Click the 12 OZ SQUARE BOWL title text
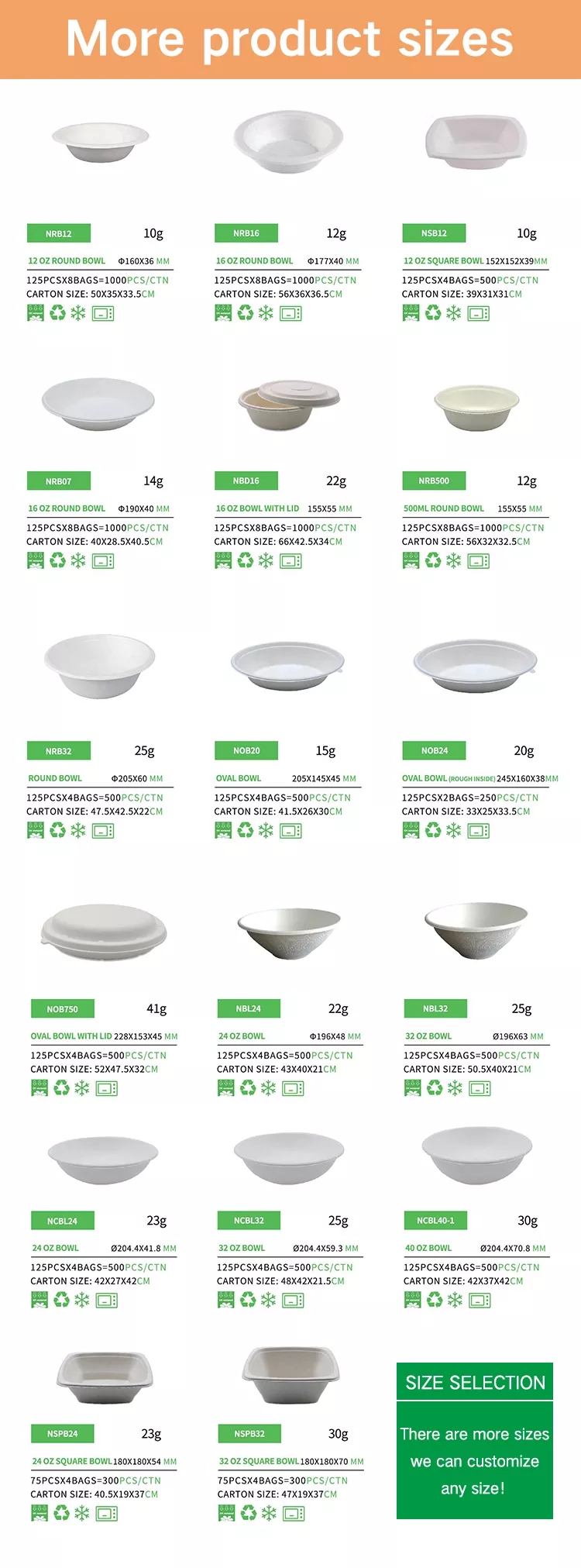This screenshot has width=581, height=1568. coord(443,261)
